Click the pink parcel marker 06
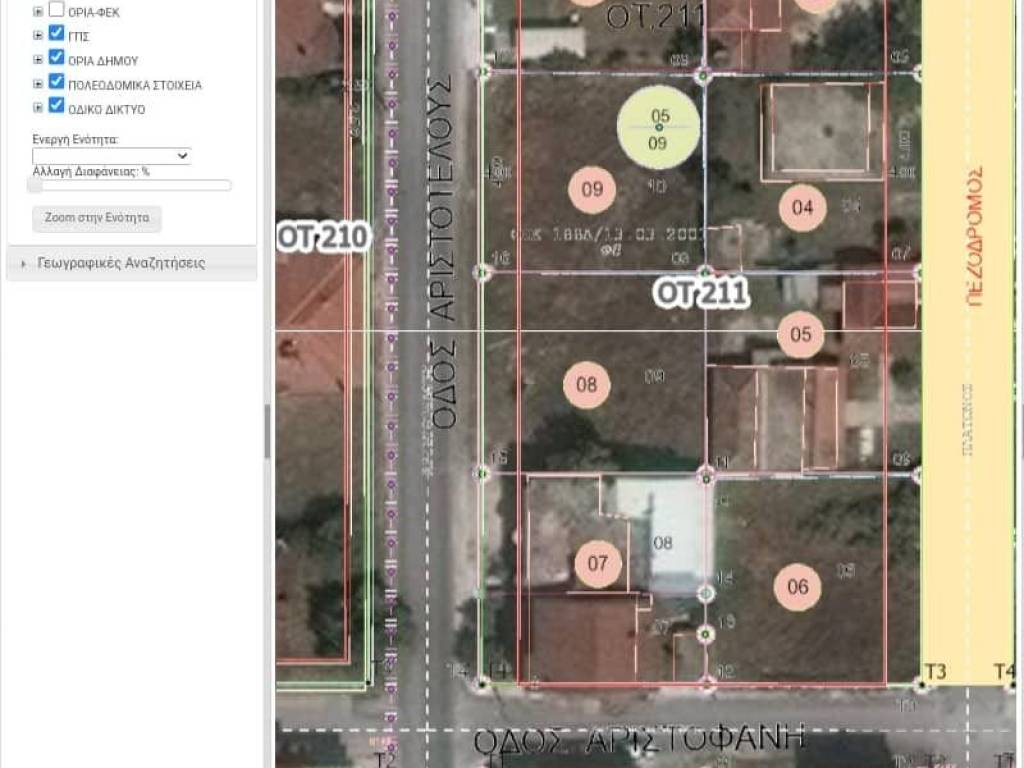Viewport: 1024px width, 768px height. [x=798, y=587]
